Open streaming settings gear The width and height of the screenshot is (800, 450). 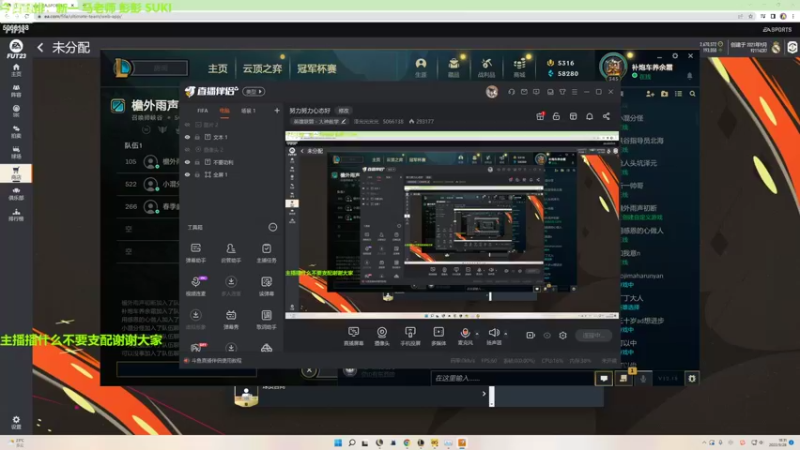(563, 336)
